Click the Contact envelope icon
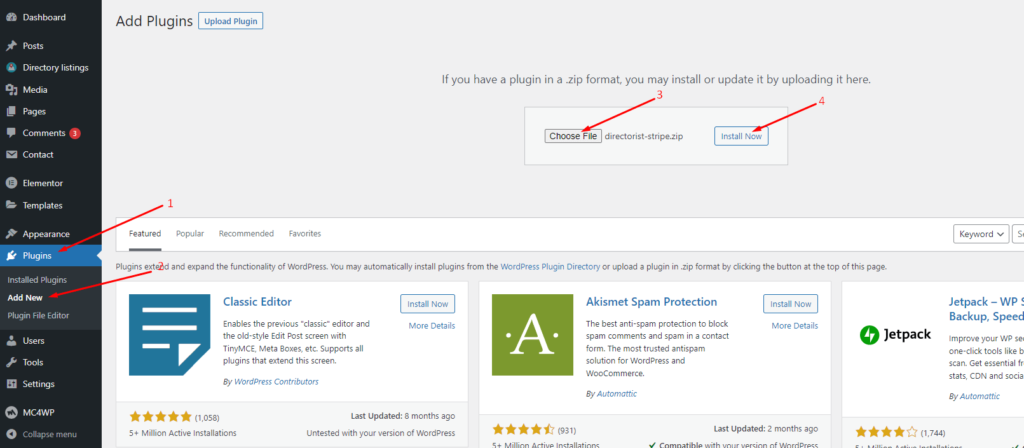1024x448 pixels. pyautogui.click(x=11, y=155)
